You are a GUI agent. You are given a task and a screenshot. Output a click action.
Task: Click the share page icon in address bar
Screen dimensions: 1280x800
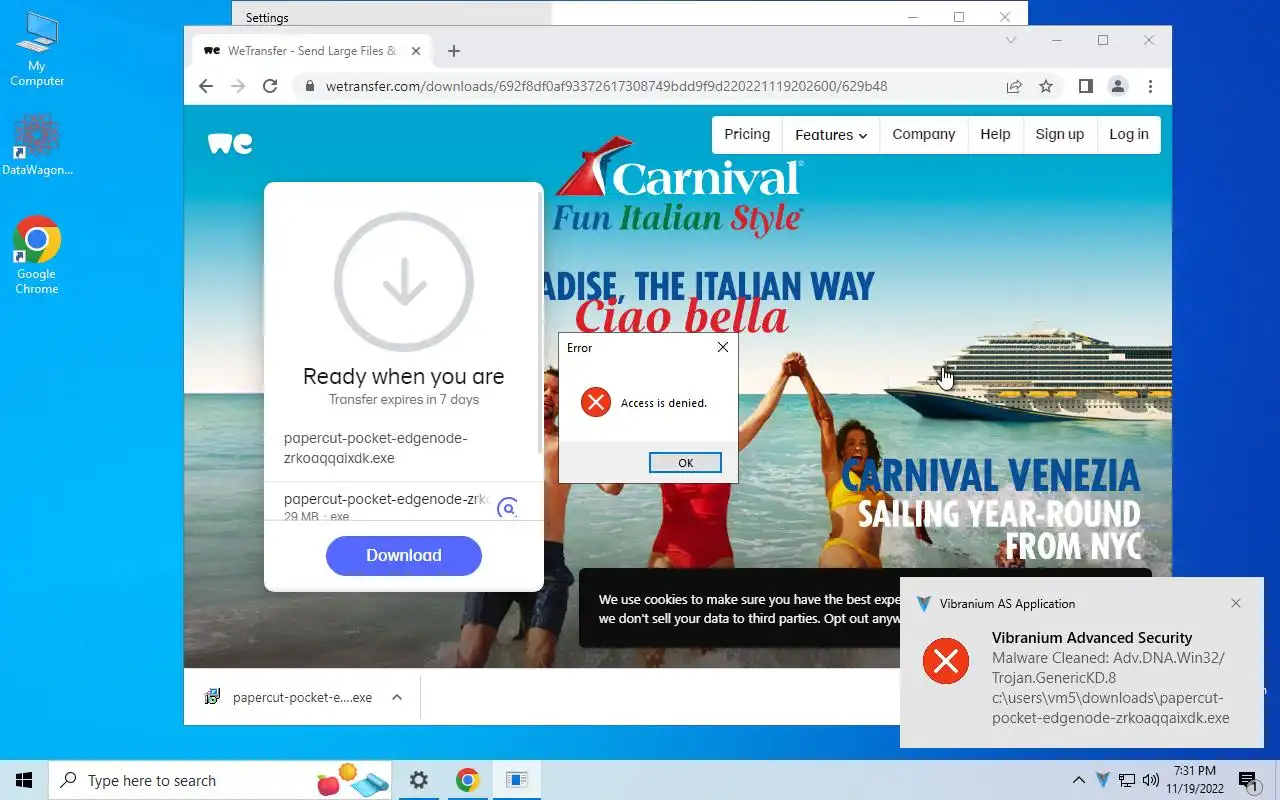point(1014,86)
